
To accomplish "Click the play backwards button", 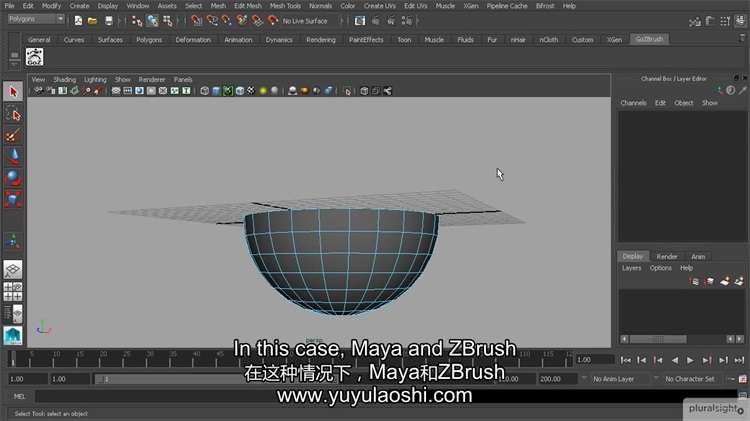I will click(x=674, y=360).
